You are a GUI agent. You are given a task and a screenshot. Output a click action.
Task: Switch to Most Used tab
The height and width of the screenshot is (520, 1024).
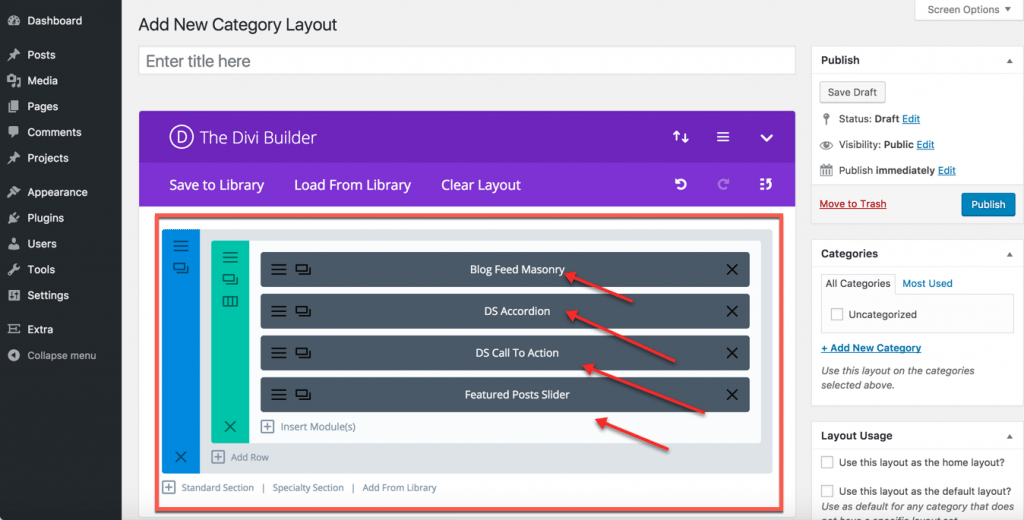click(x=927, y=284)
